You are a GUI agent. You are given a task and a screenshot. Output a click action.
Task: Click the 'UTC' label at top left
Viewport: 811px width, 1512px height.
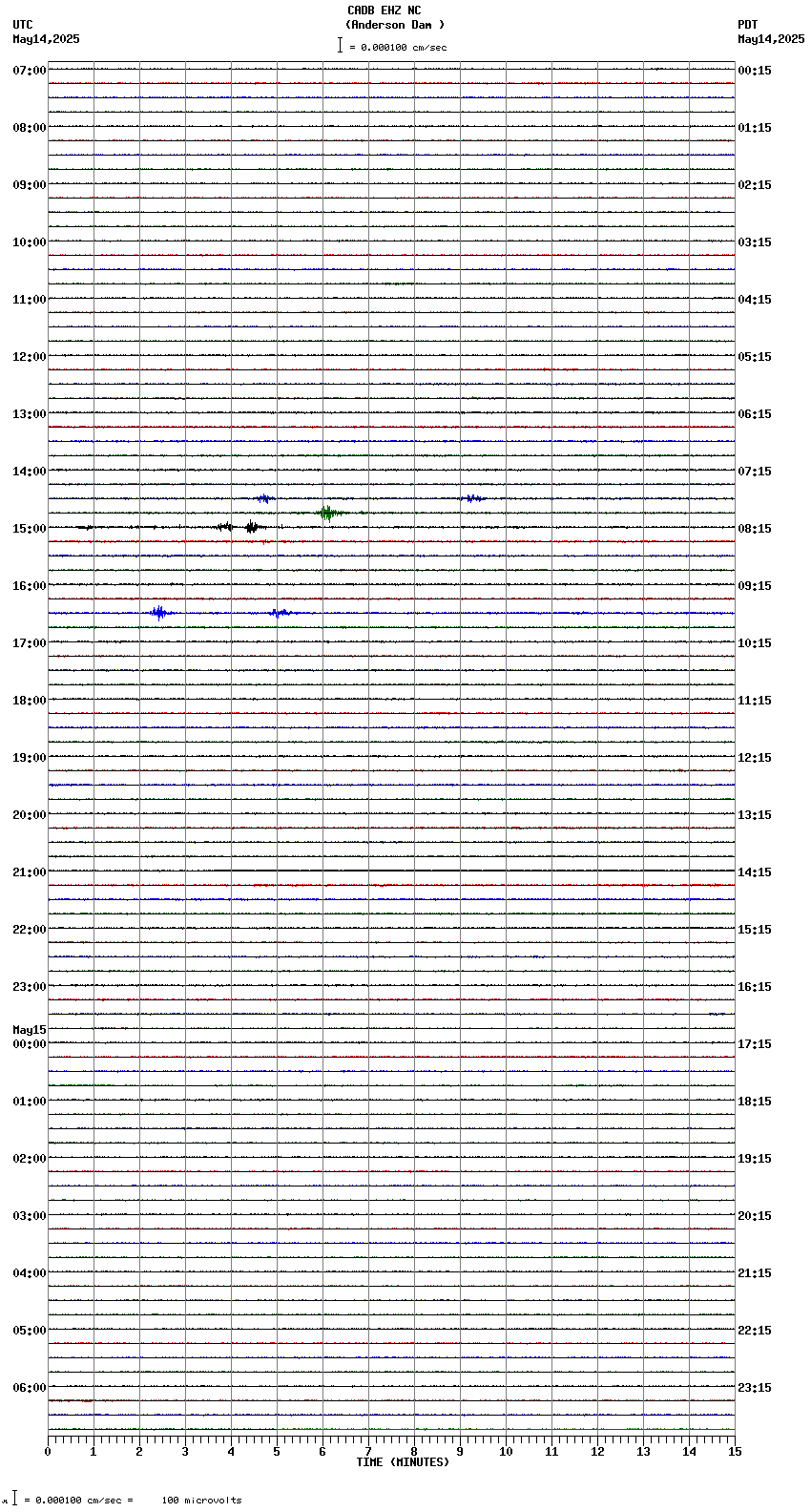23,25
